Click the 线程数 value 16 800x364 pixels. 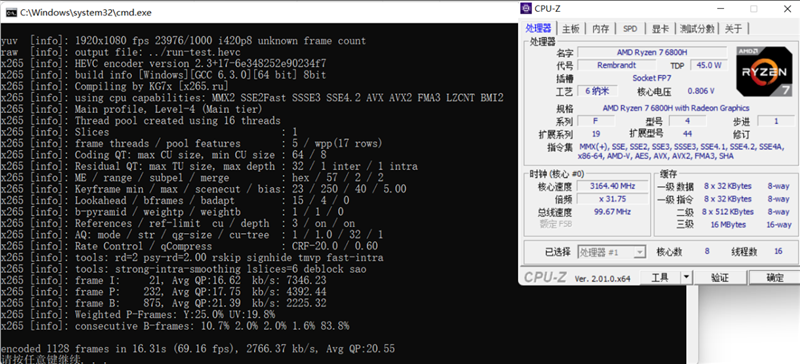[x=778, y=251]
